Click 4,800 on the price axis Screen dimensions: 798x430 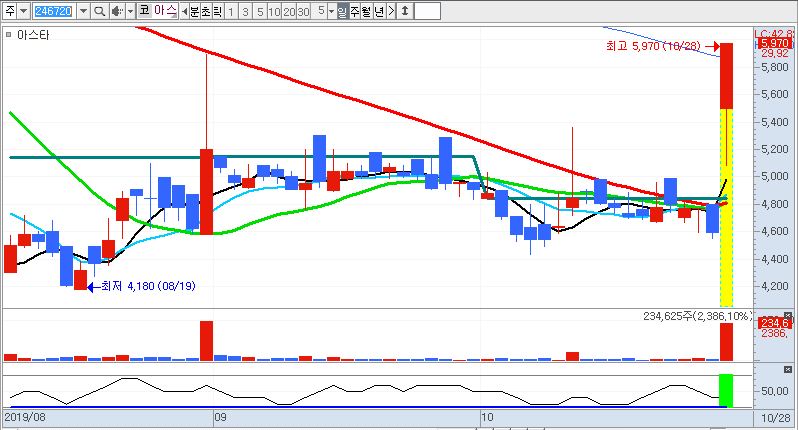coord(775,204)
